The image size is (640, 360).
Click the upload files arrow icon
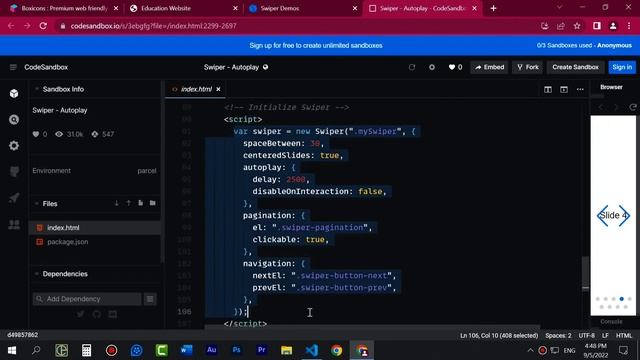[129, 203]
